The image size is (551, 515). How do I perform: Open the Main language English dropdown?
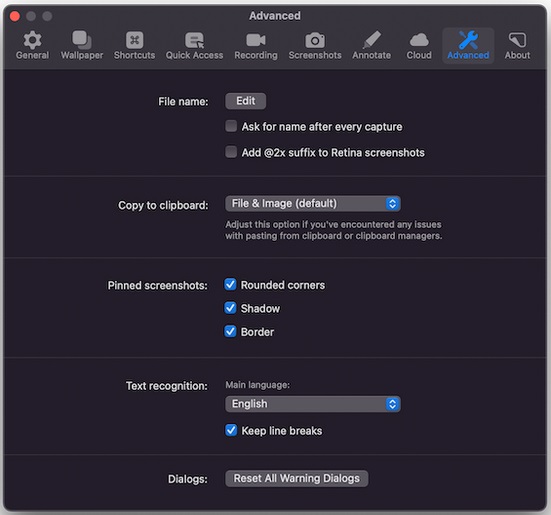coord(313,404)
